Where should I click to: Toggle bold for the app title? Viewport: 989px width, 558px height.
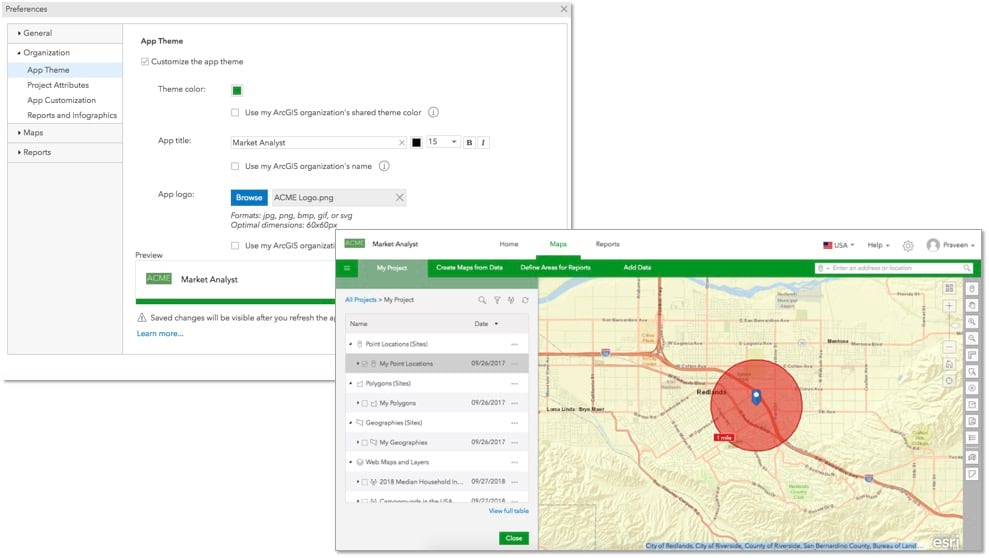click(x=469, y=142)
